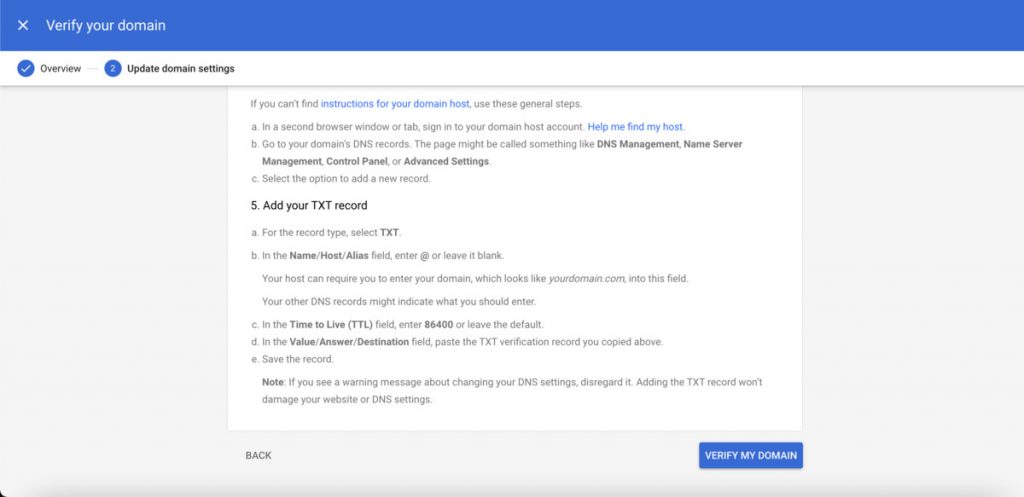Click 'Select the option to add a new record'
Image resolution: width=1024 pixels, height=497 pixels.
341,178
